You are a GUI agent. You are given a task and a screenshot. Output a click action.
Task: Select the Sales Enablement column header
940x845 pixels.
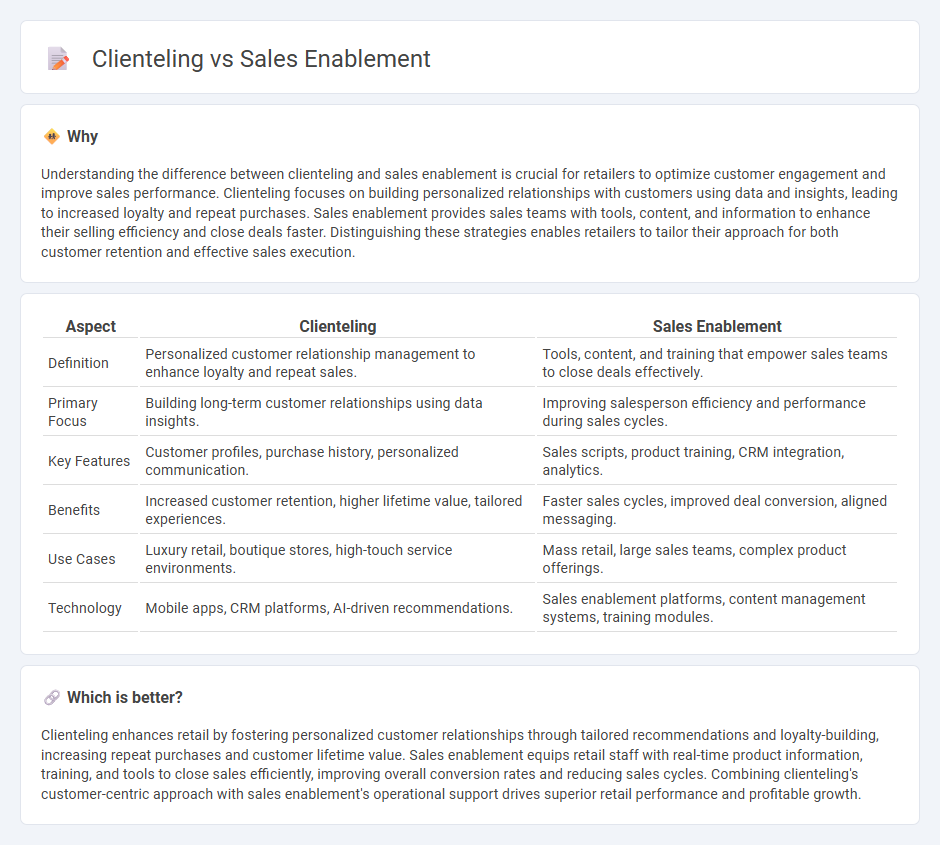717,326
